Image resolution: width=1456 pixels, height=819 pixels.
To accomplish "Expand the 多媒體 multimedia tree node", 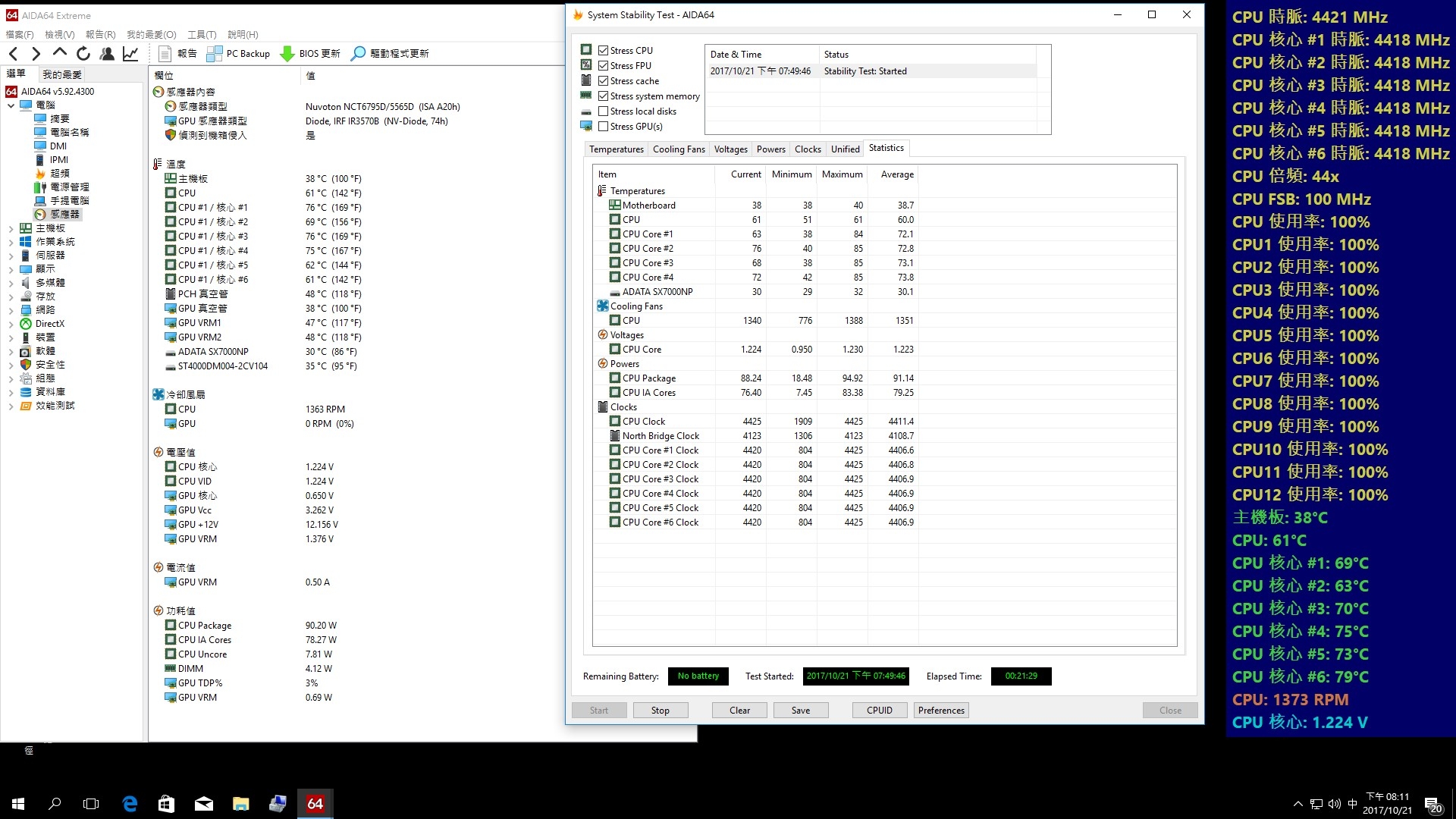I will click(x=11, y=283).
